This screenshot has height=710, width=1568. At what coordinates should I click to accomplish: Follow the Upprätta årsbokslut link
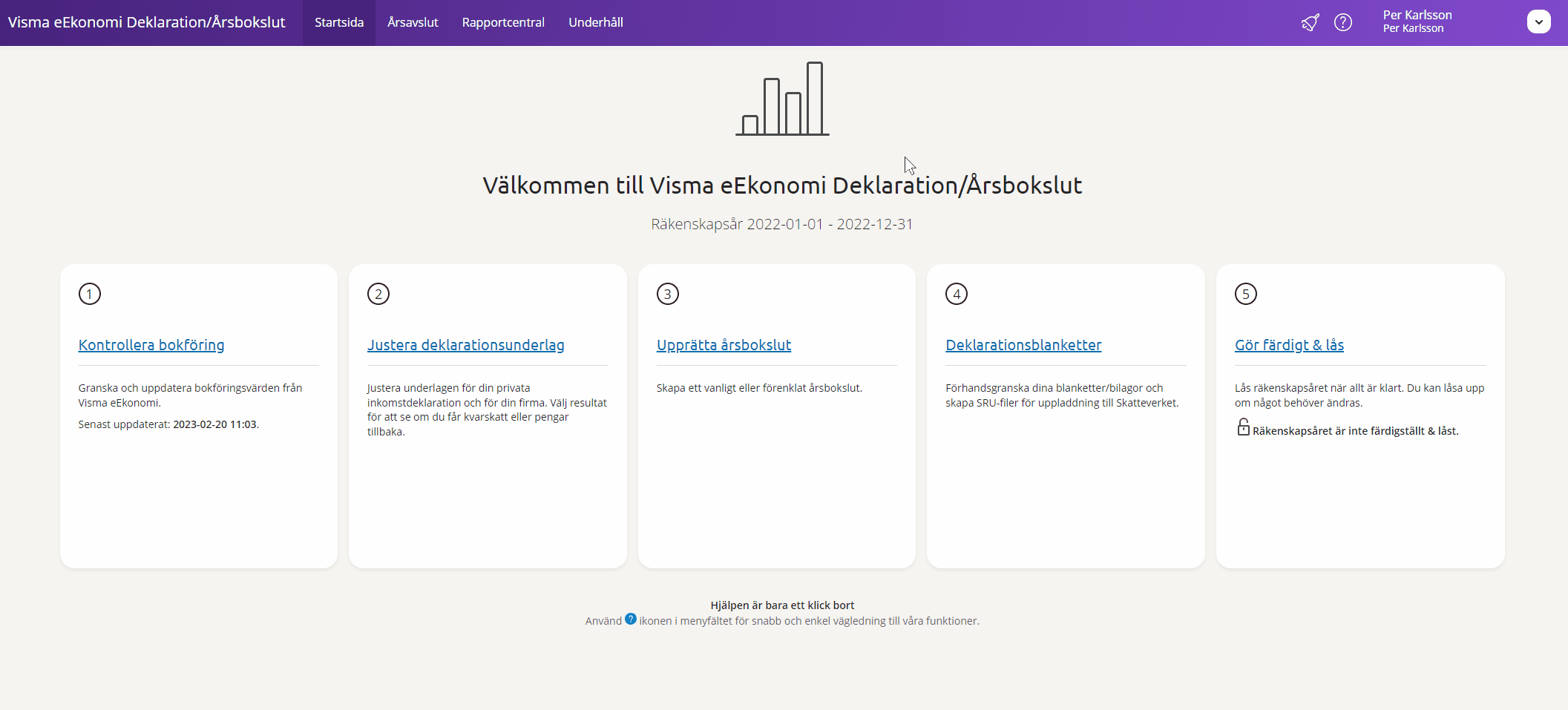click(x=724, y=345)
